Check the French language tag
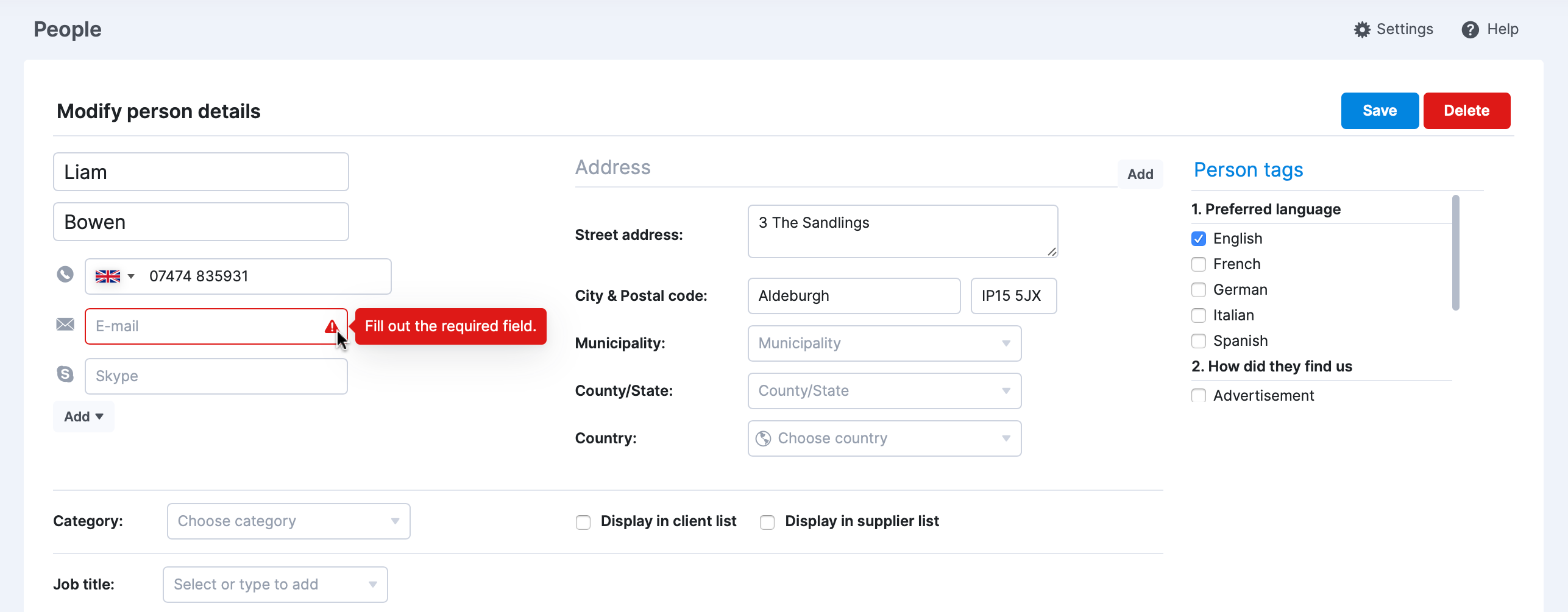The width and height of the screenshot is (1568, 612). click(x=1198, y=264)
